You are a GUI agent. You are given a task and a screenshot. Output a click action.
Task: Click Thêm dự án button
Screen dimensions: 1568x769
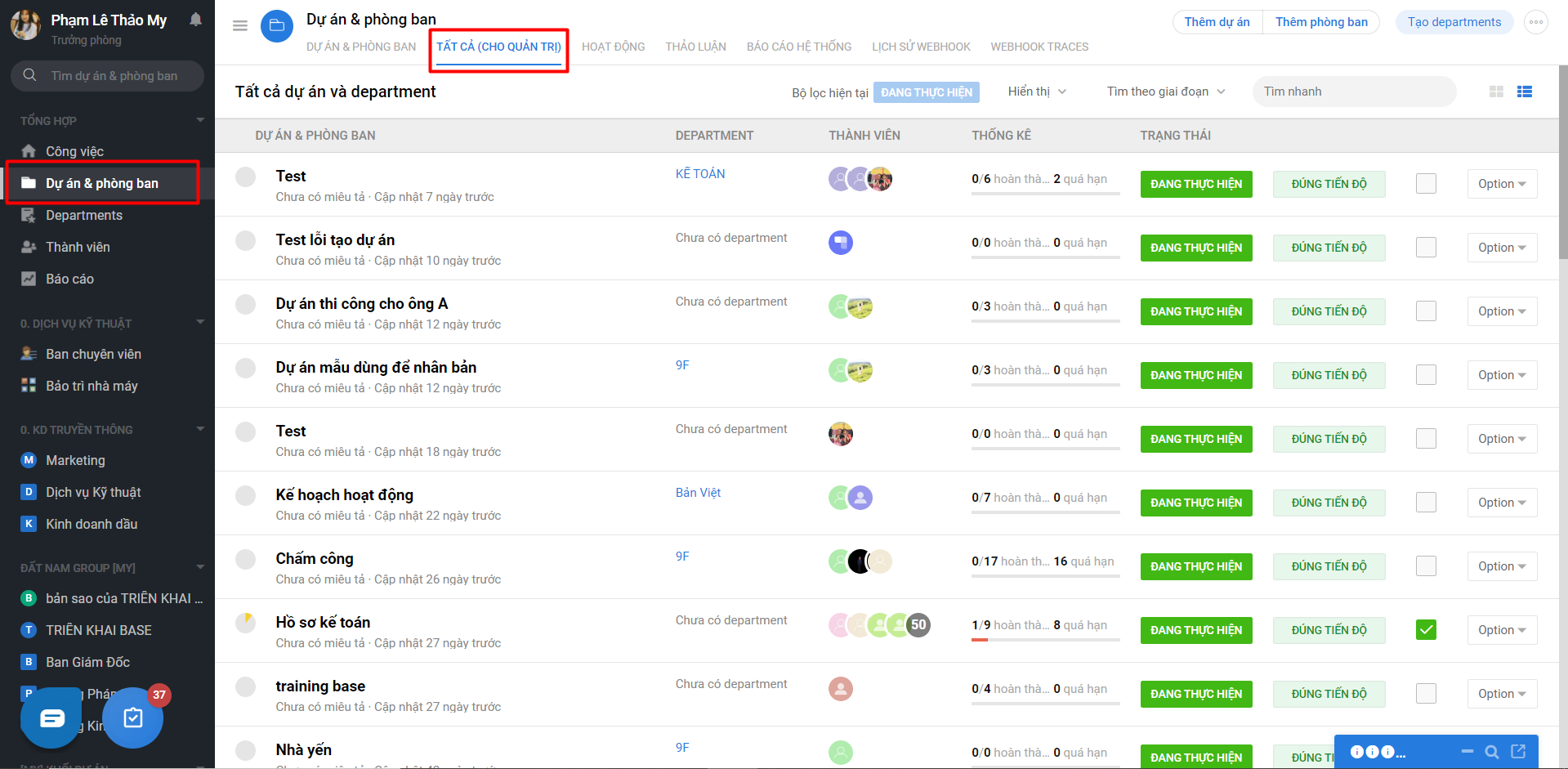click(x=1217, y=22)
